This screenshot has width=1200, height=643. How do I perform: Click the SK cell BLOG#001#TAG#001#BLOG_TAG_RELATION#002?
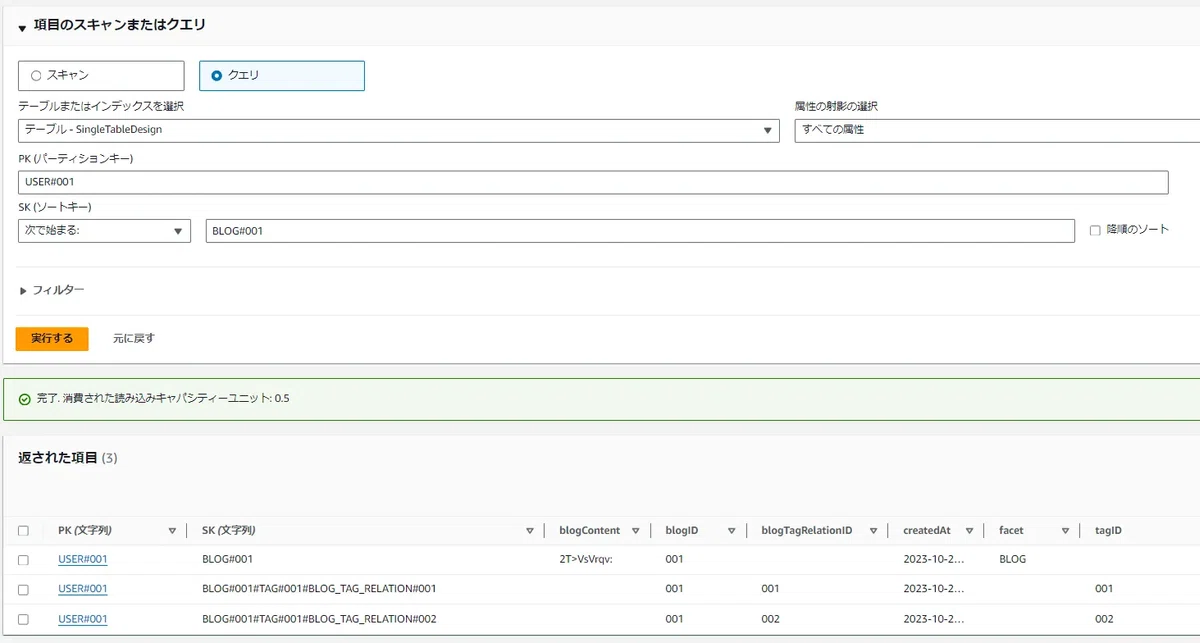click(319, 619)
